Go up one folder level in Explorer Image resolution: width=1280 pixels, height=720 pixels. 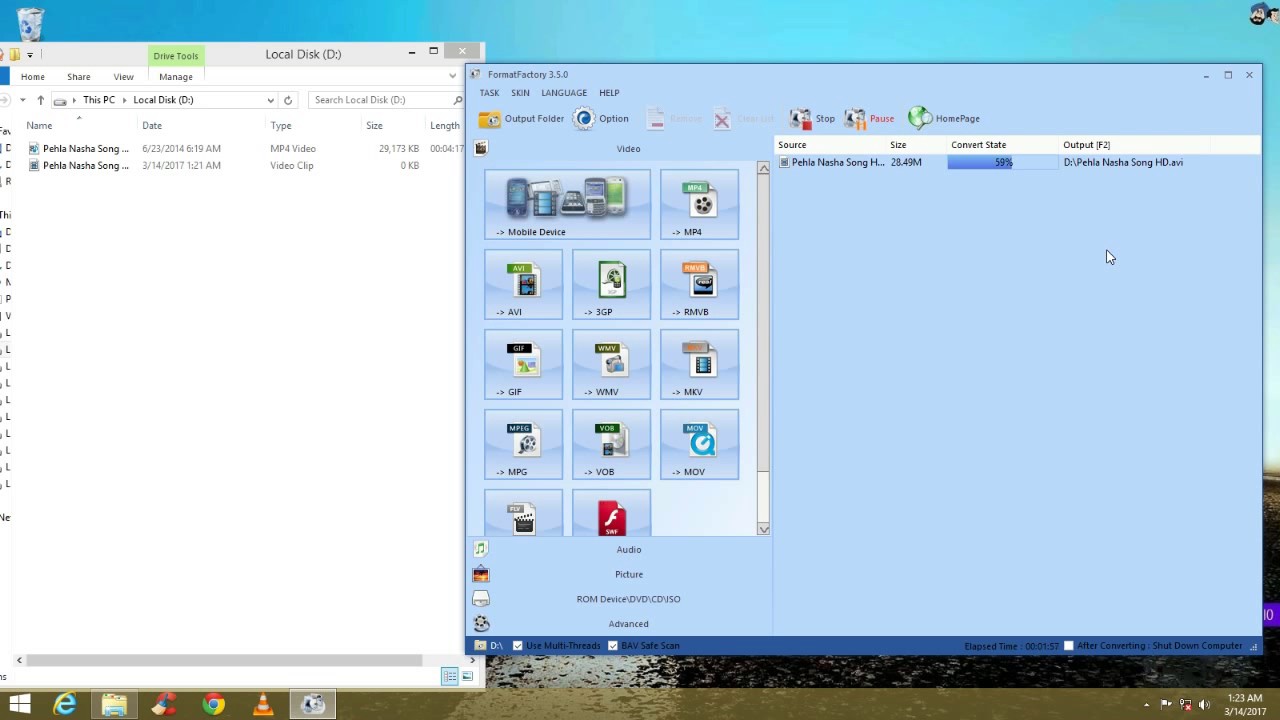(x=40, y=100)
